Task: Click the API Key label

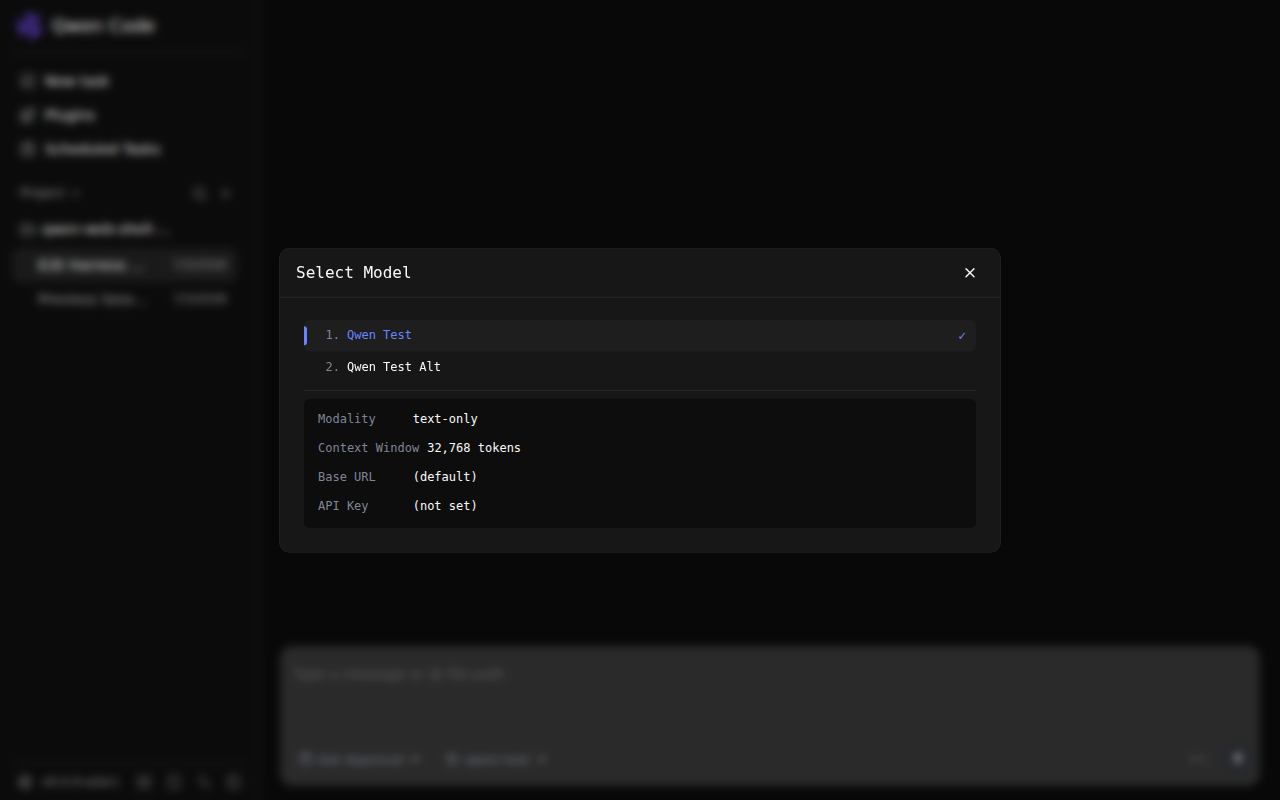Action: point(343,506)
